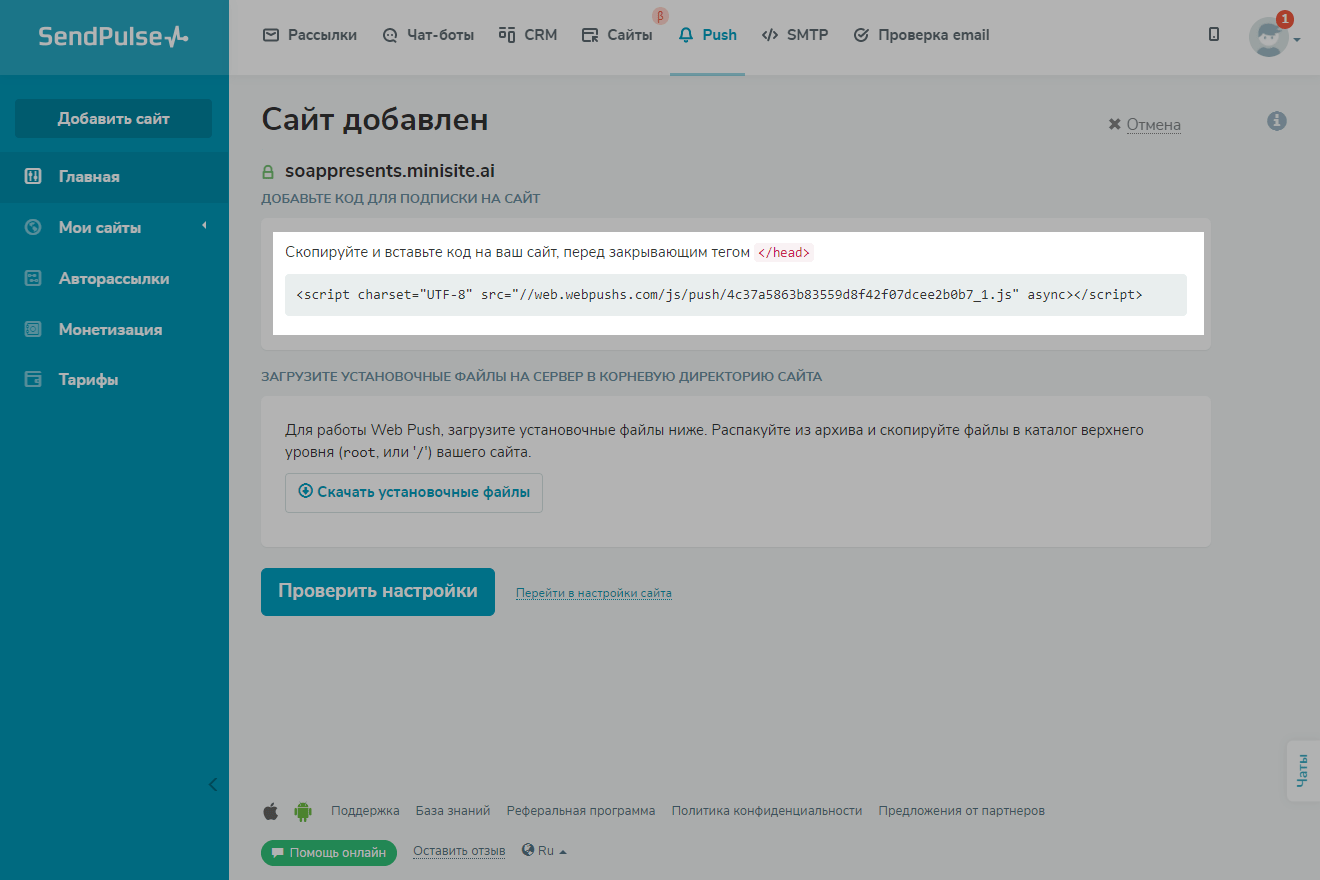Click the Авторассылки sidebar icon
The image size is (1320, 880).
pos(33,279)
